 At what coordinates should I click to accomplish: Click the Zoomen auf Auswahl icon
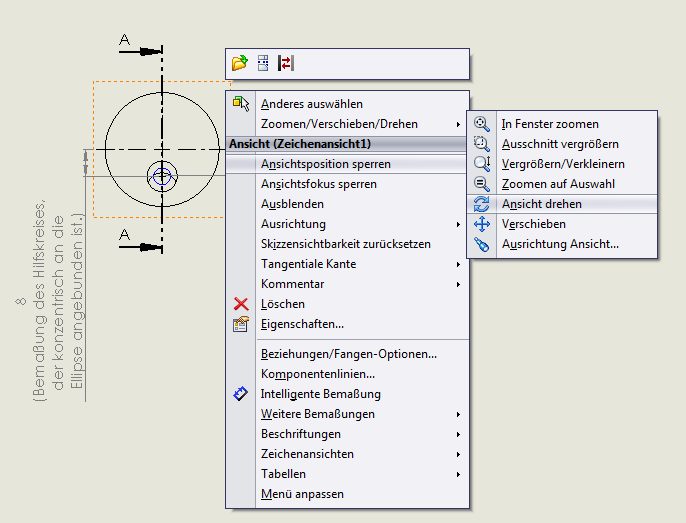482,184
